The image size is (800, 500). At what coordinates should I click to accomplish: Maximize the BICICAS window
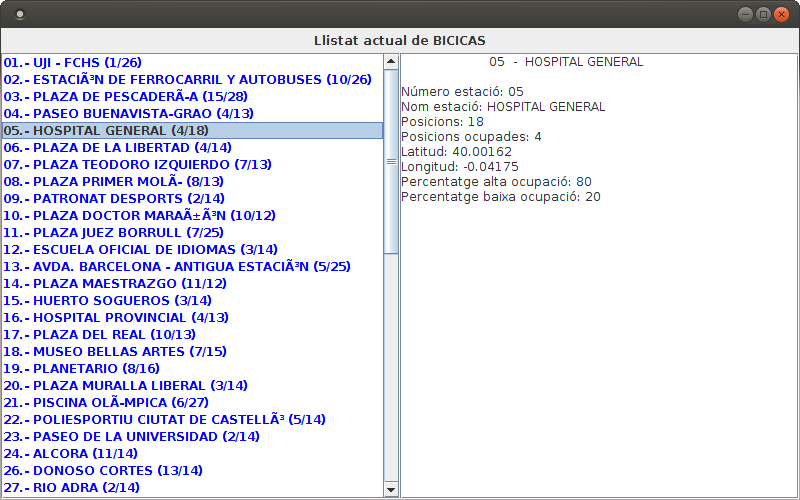pyautogui.click(x=763, y=14)
